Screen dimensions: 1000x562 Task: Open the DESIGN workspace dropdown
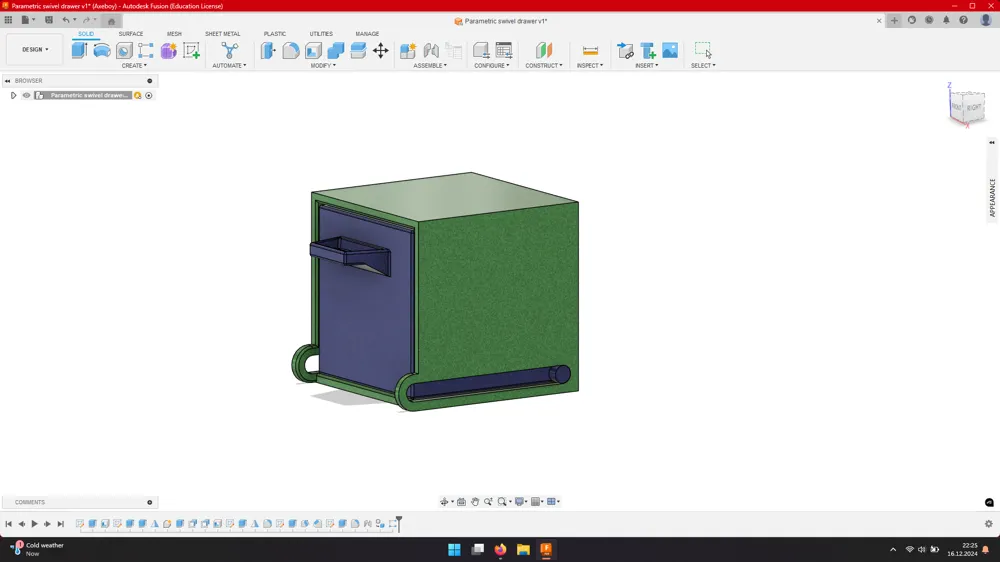click(35, 49)
